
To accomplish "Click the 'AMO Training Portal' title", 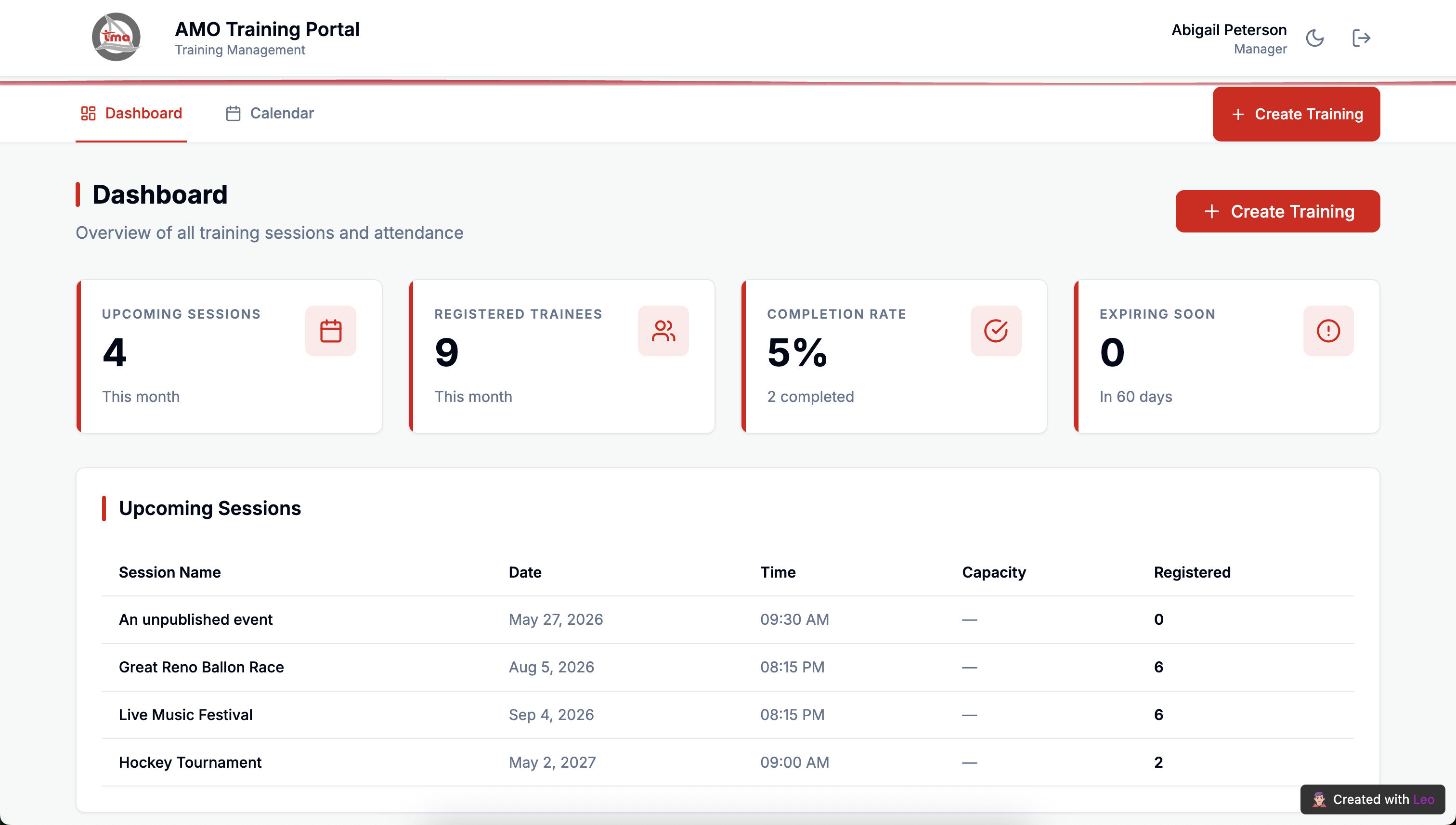I will click(267, 29).
